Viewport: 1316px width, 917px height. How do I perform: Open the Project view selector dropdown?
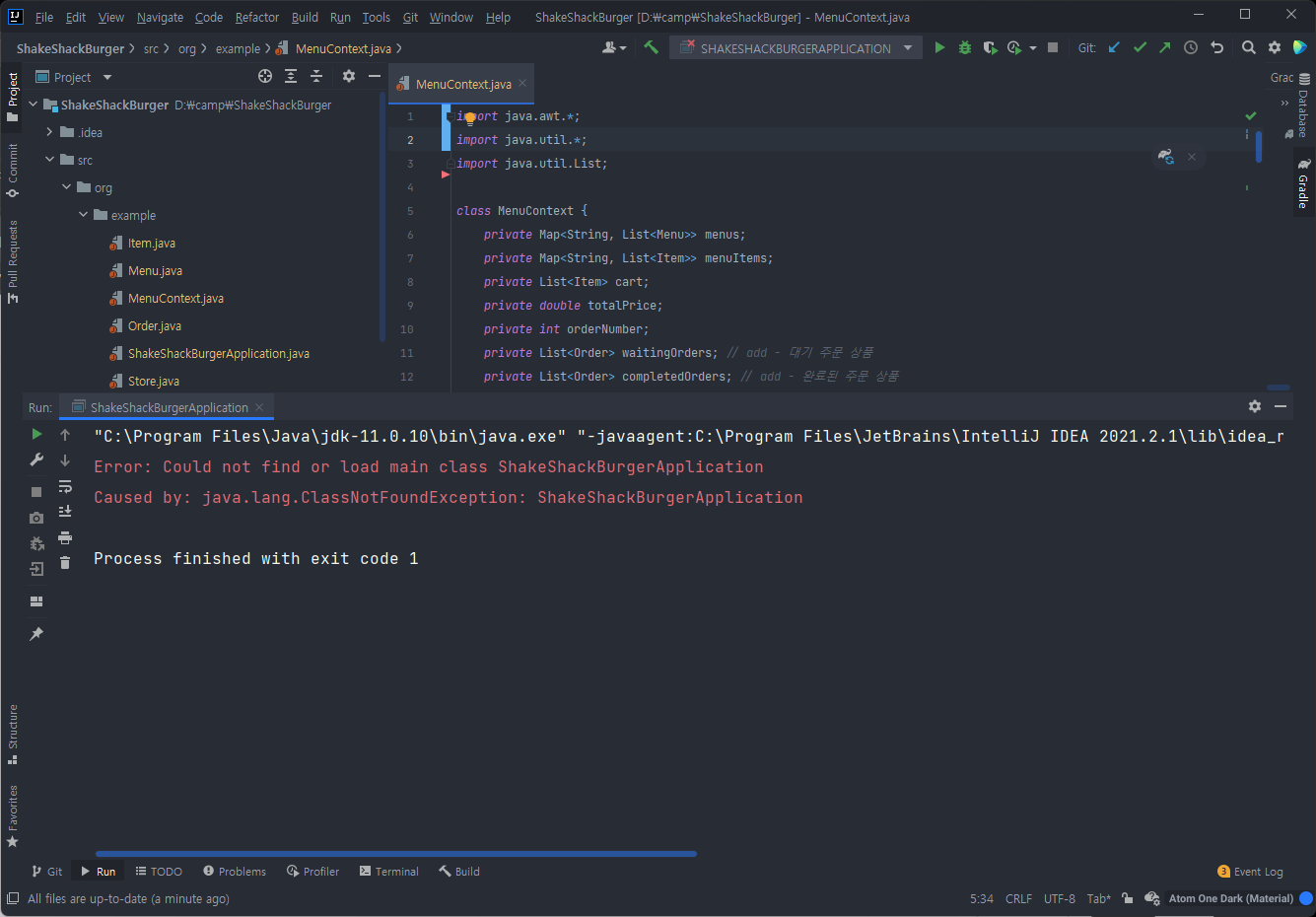pyautogui.click(x=107, y=77)
